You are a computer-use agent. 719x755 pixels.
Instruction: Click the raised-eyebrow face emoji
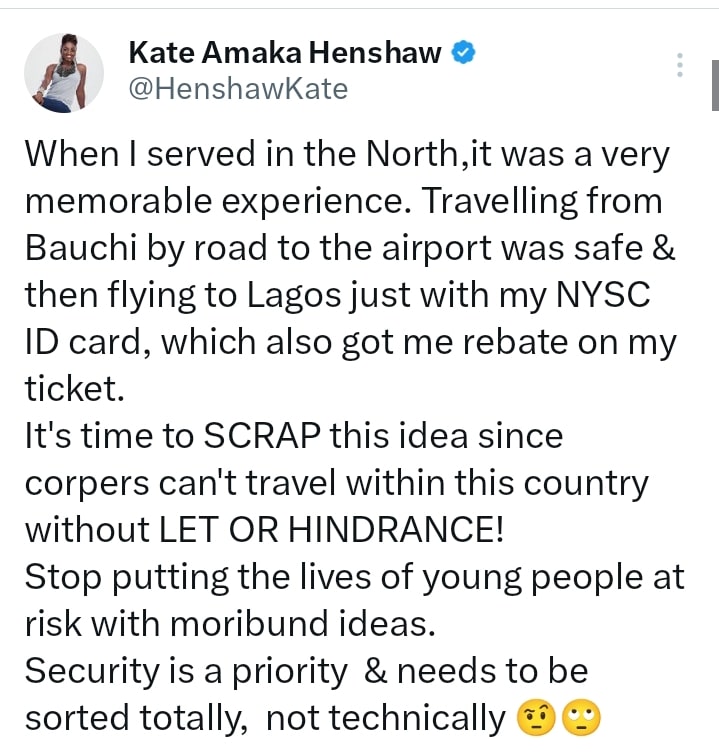pyautogui.click(x=537, y=717)
